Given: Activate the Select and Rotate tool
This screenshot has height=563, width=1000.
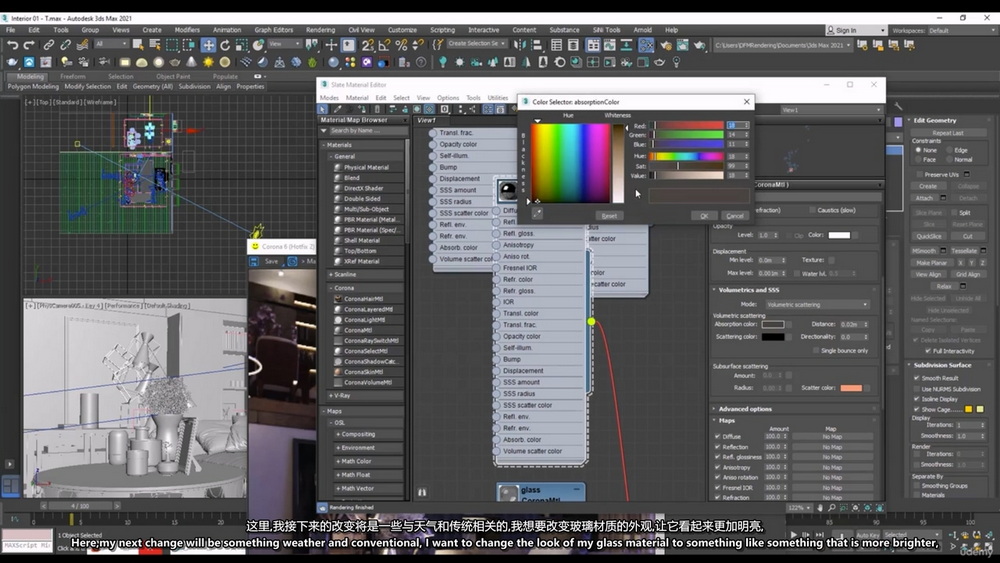Looking at the screenshot, I should point(224,45).
